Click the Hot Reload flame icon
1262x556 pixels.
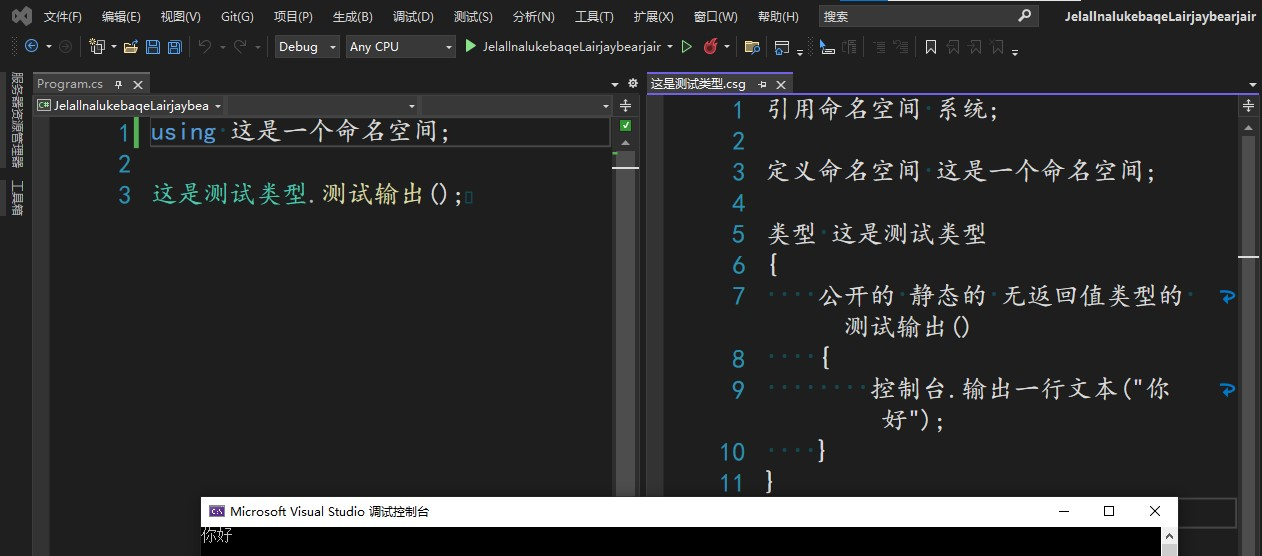[x=710, y=46]
